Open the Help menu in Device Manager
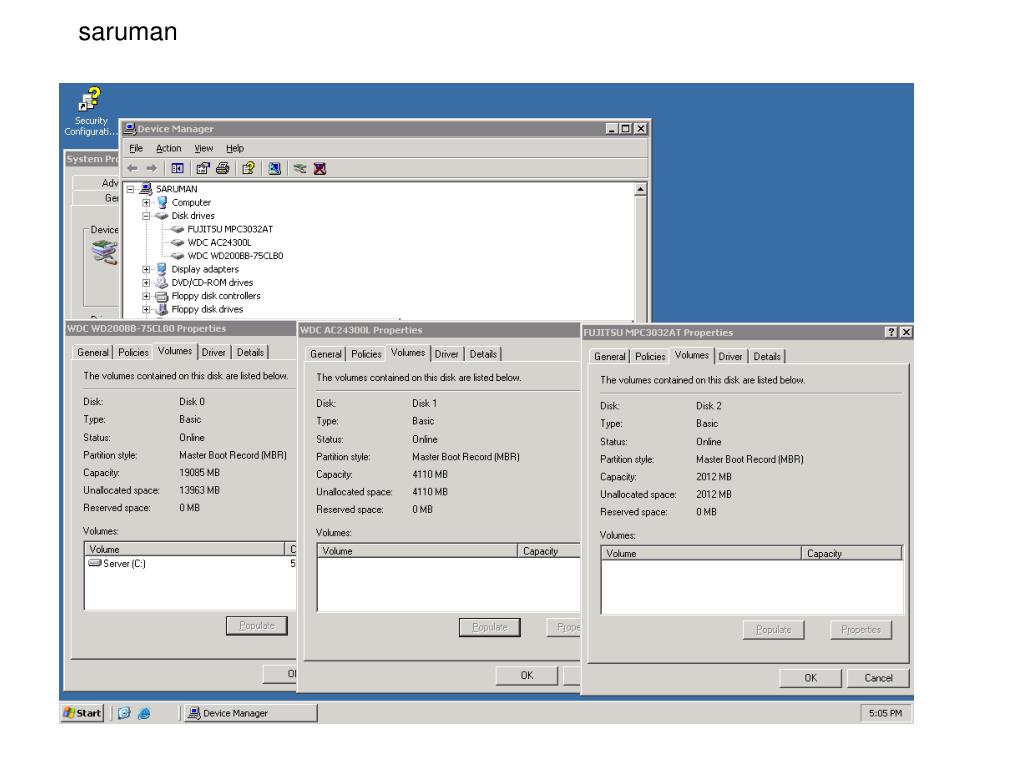The image size is (1024, 768). pos(235,148)
